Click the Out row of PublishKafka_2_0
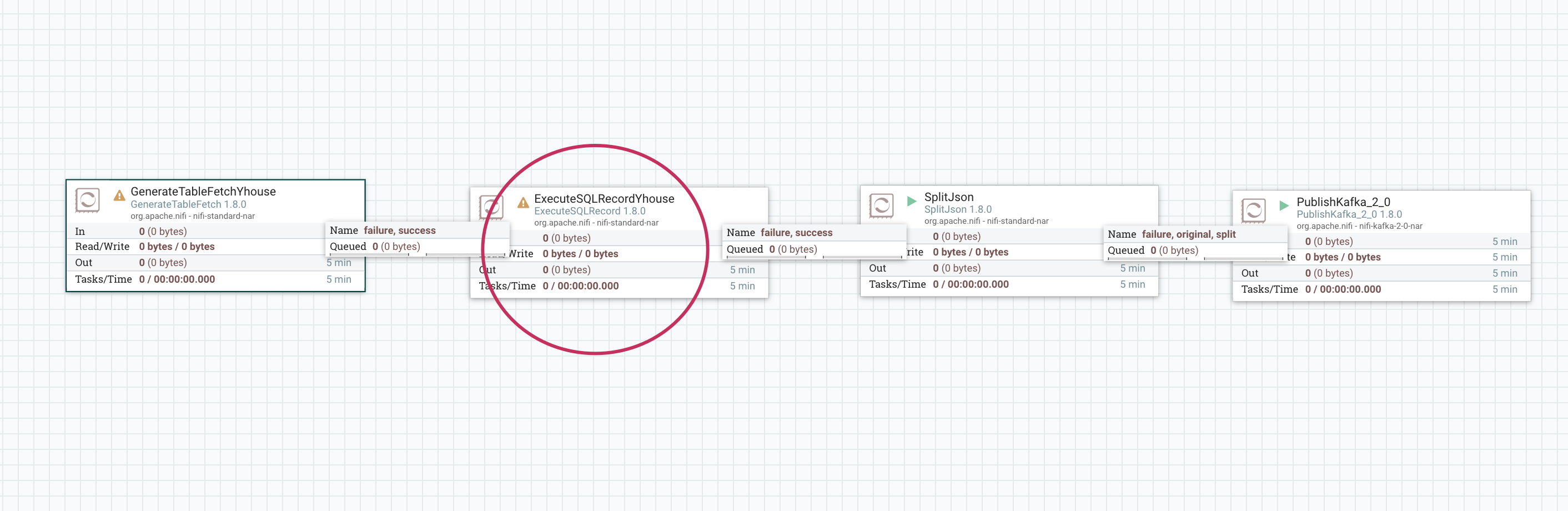The height and width of the screenshot is (511, 1568). pos(1381,273)
